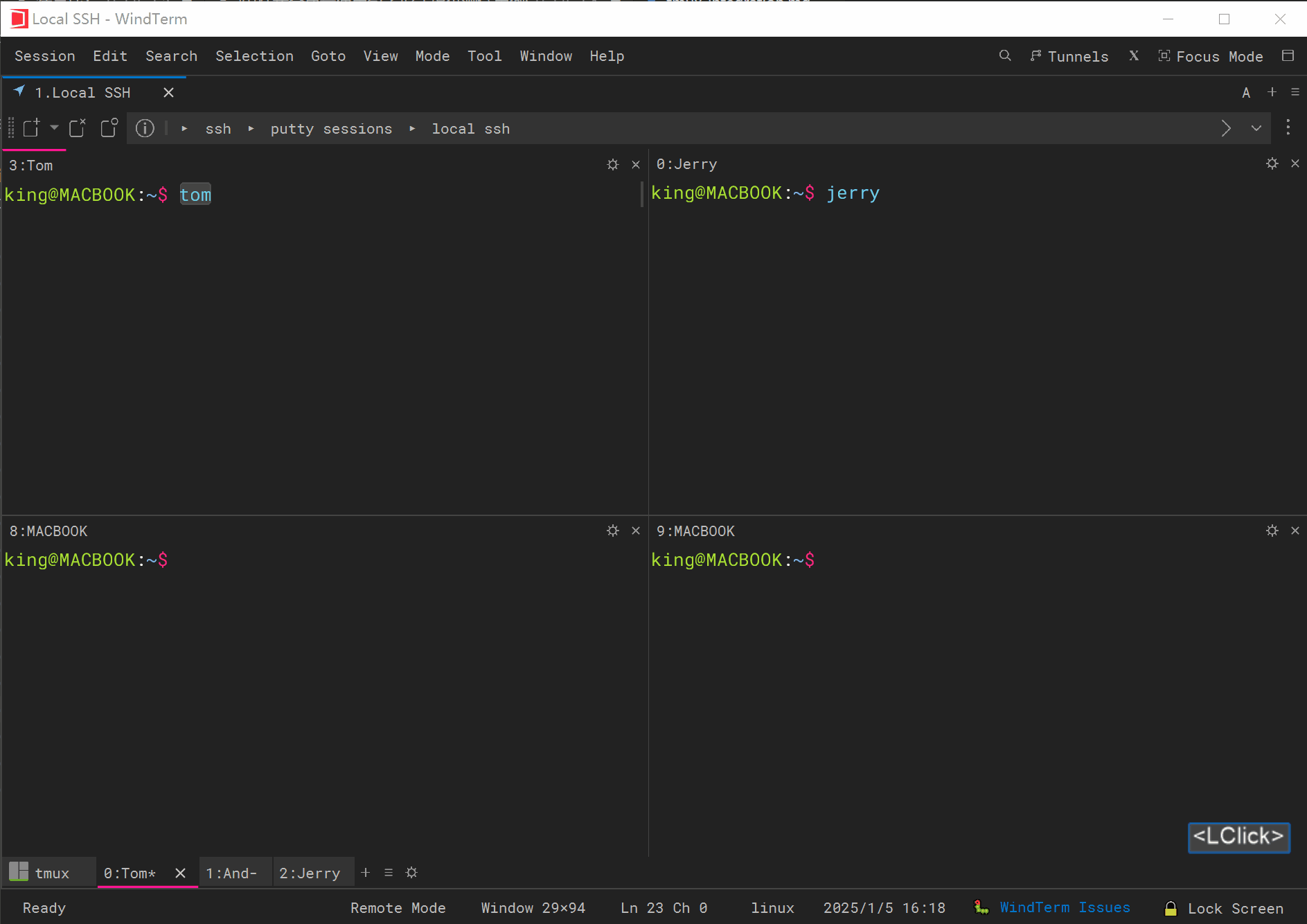Click the duplicate session icon
Screen dimensions: 1307x924
coord(109,128)
